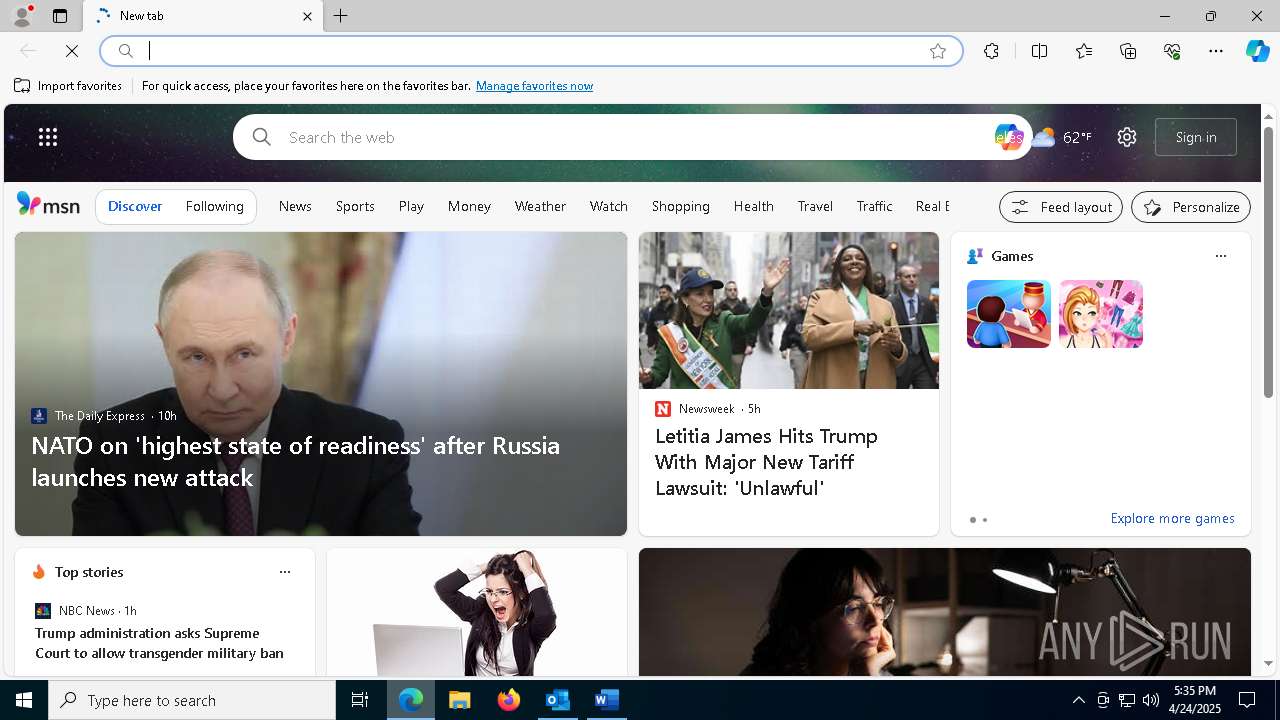Click the NBC News source label
Screen dimensions: 1280x720
tap(86, 610)
